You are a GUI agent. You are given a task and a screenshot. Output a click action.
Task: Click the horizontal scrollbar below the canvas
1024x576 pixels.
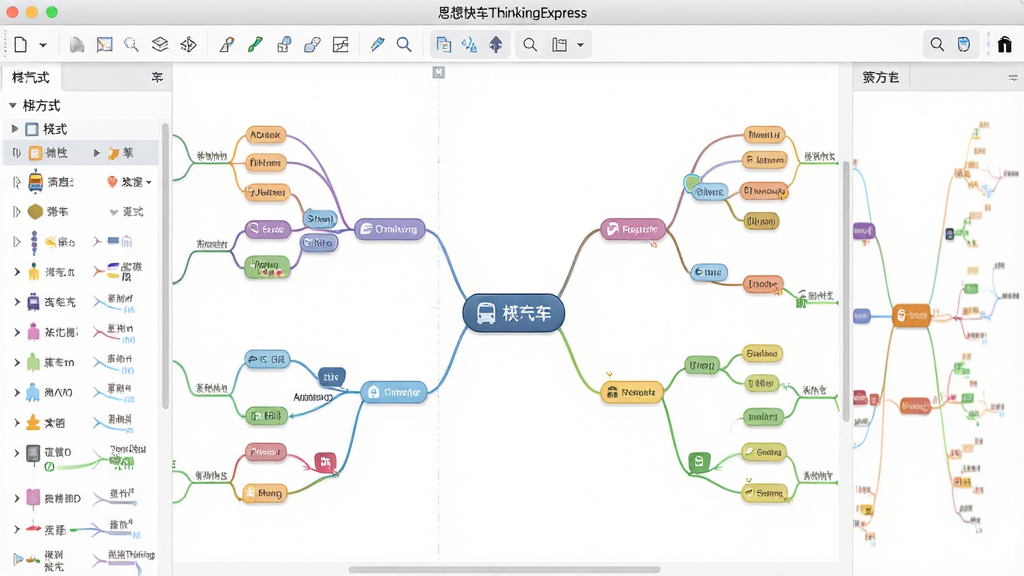[x=504, y=569]
